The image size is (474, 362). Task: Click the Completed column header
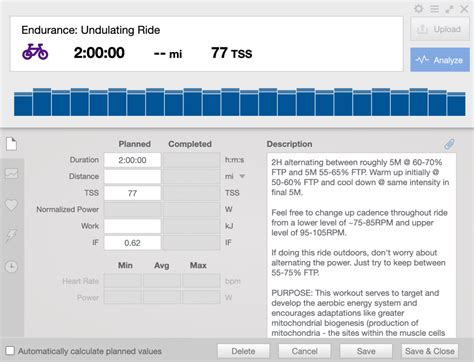(x=190, y=144)
